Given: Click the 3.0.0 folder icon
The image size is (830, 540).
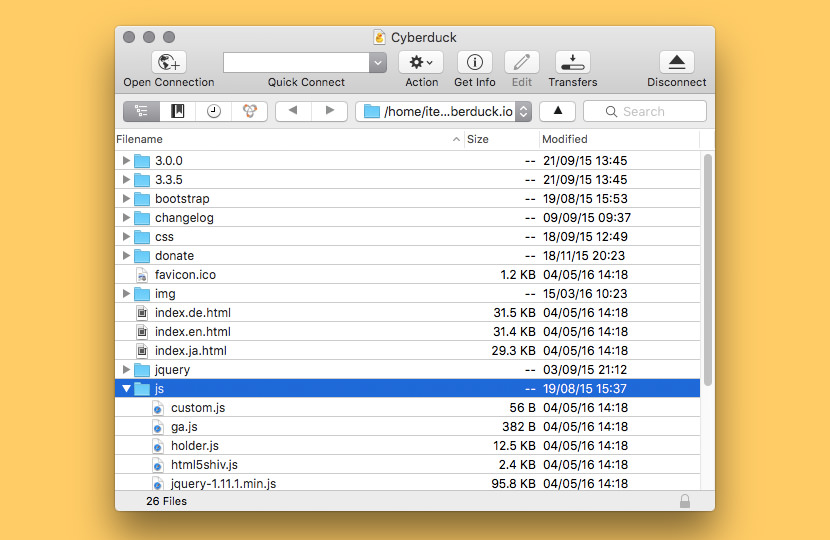Looking at the screenshot, I should [x=142, y=160].
